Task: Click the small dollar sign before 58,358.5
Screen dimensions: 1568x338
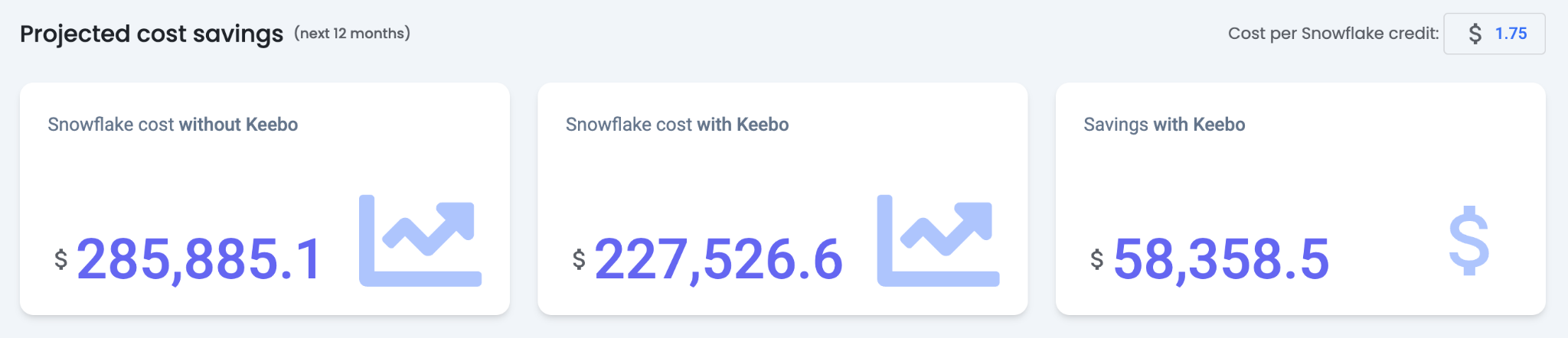Action: (1096, 259)
